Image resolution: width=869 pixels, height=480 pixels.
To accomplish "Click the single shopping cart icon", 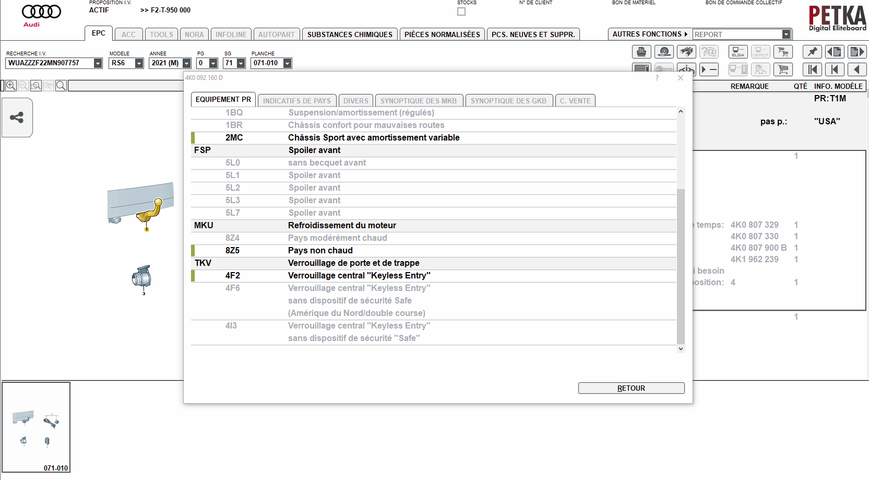I will (x=783, y=69).
